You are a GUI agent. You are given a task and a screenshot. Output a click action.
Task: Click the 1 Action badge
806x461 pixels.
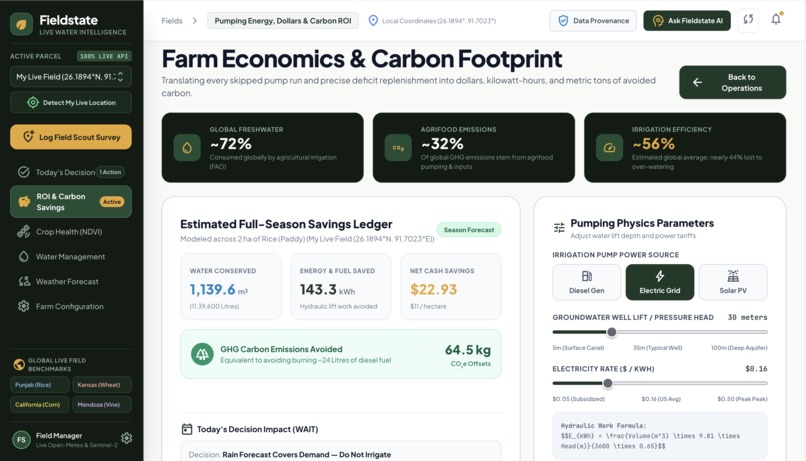point(111,172)
